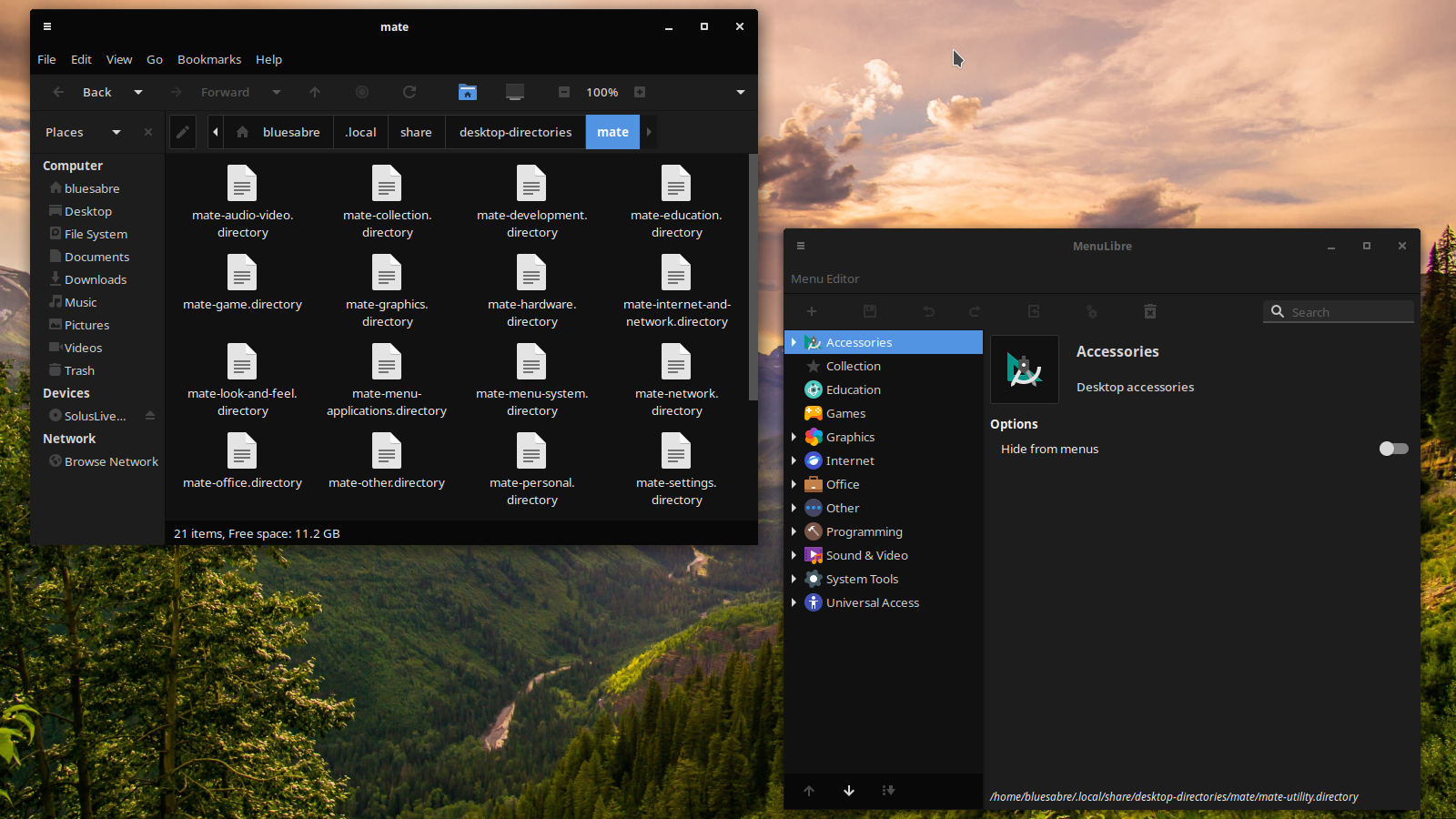
Task: Expand the System Tools category
Action: [x=794, y=579]
